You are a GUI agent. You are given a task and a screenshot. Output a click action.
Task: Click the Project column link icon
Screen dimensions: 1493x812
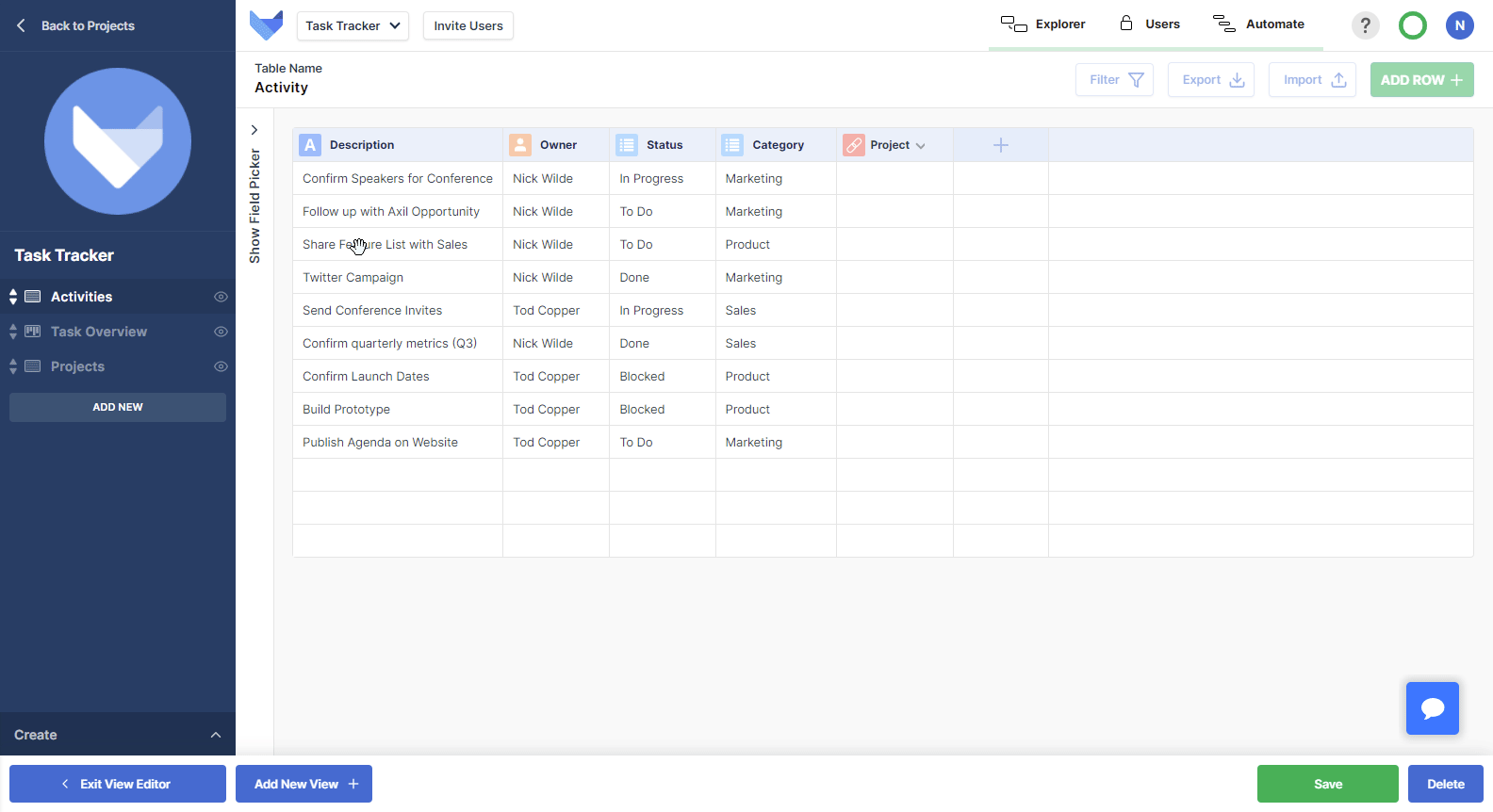[x=854, y=145]
